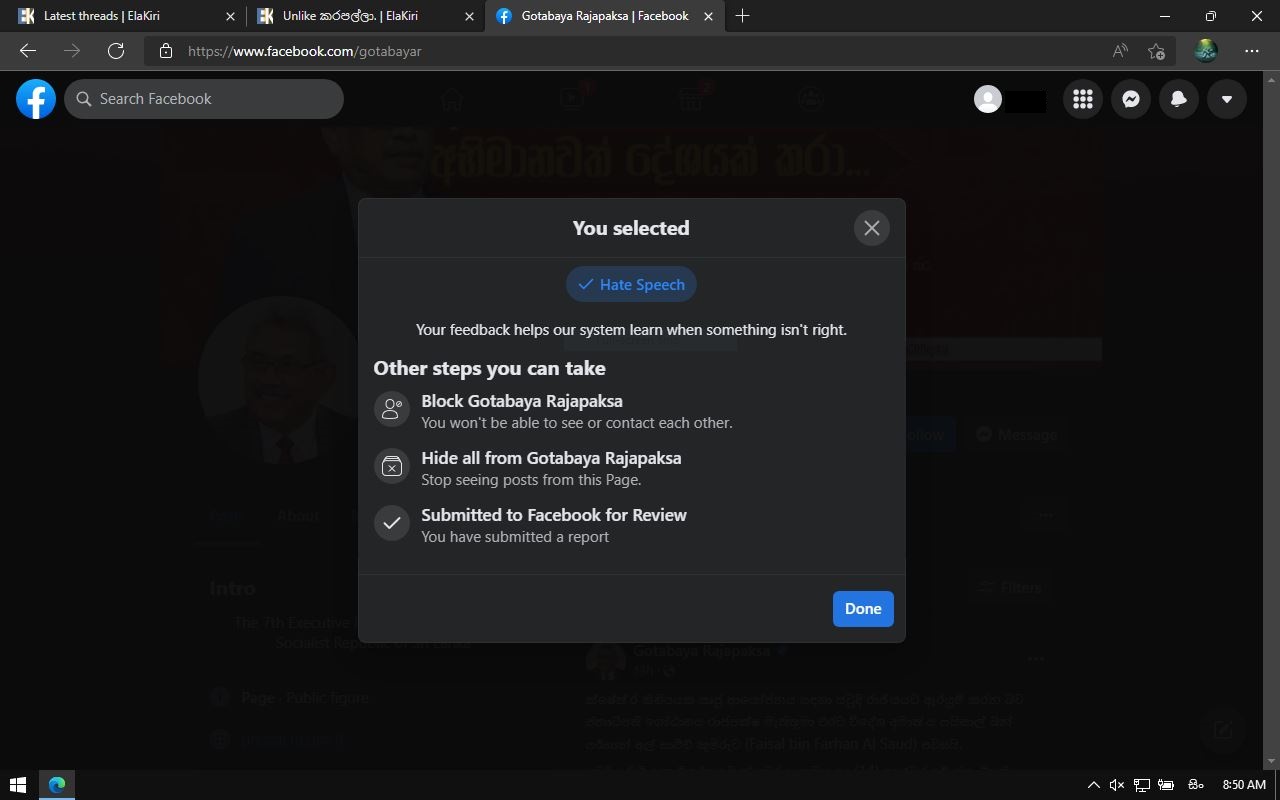Screen dimensions: 1280x800
Task: Start Read Aloud from the address bar
Action: coord(1120,51)
